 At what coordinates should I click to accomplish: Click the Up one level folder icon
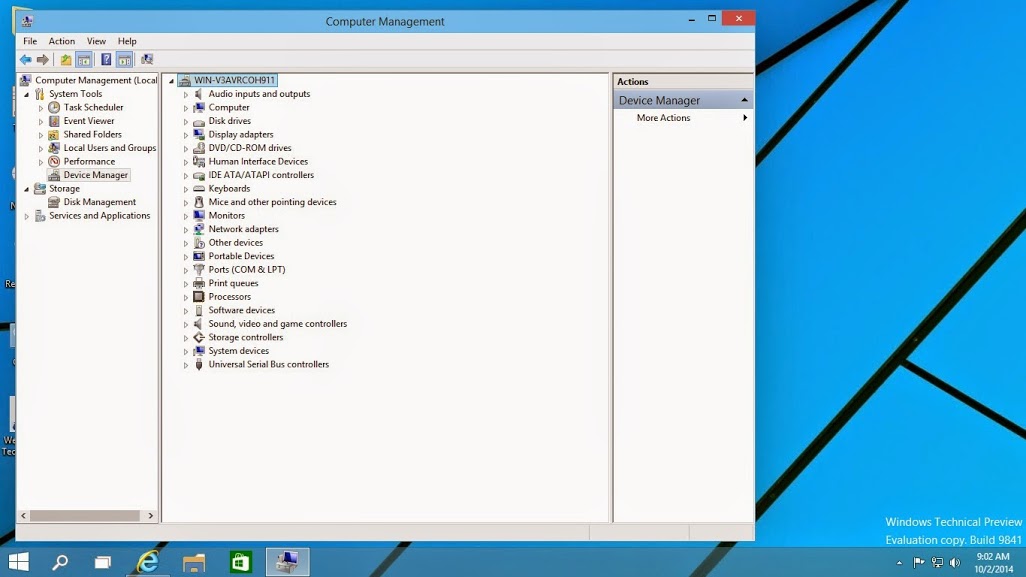click(x=66, y=60)
